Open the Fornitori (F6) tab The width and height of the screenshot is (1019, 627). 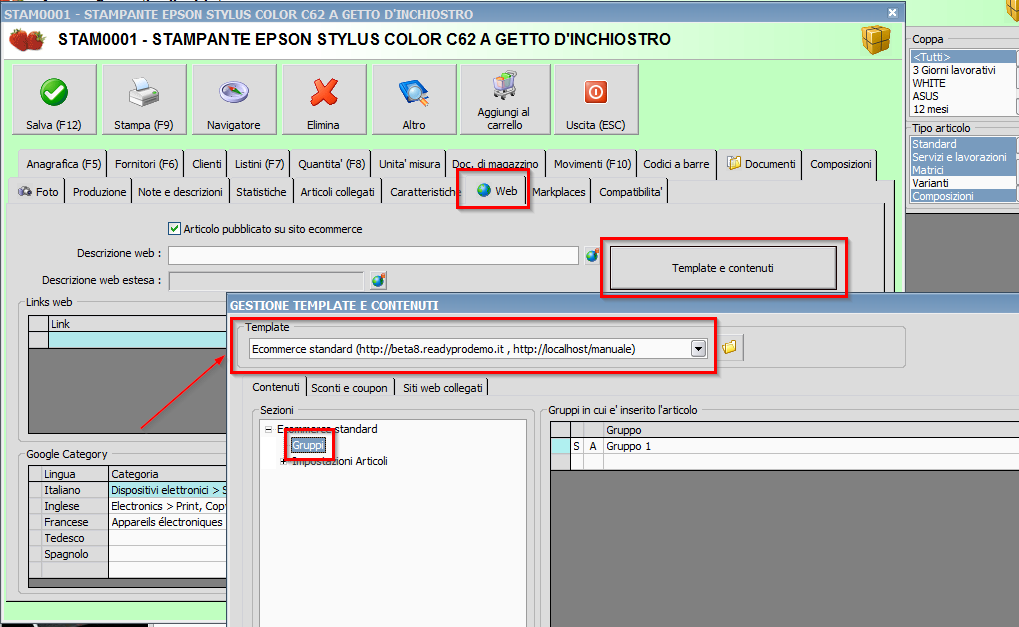pyautogui.click(x=146, y=164)
